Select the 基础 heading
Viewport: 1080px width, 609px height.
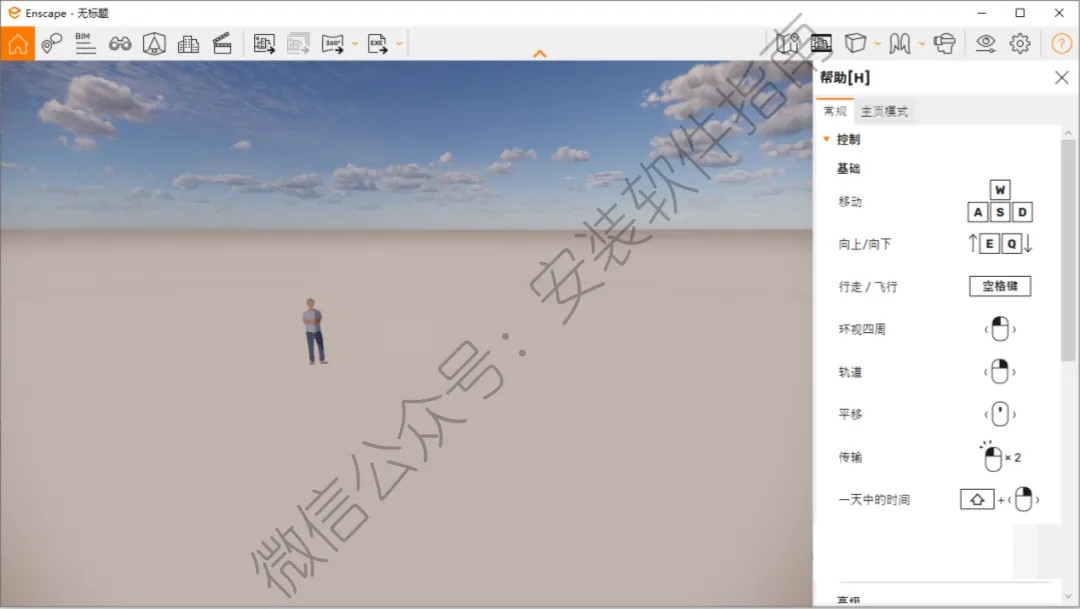(849, 168)
